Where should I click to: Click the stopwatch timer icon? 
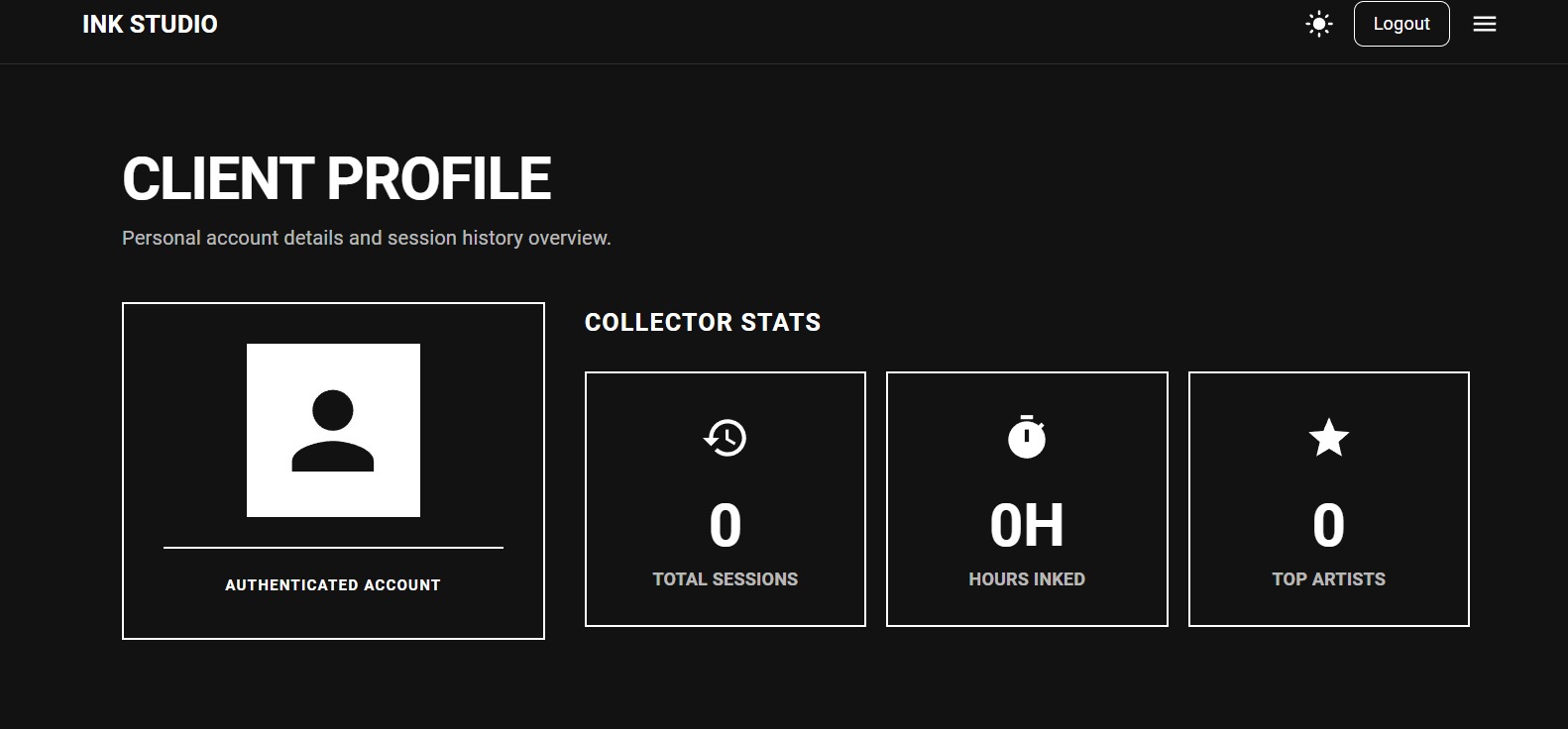pyautogui.click(x=1026, y=438)
